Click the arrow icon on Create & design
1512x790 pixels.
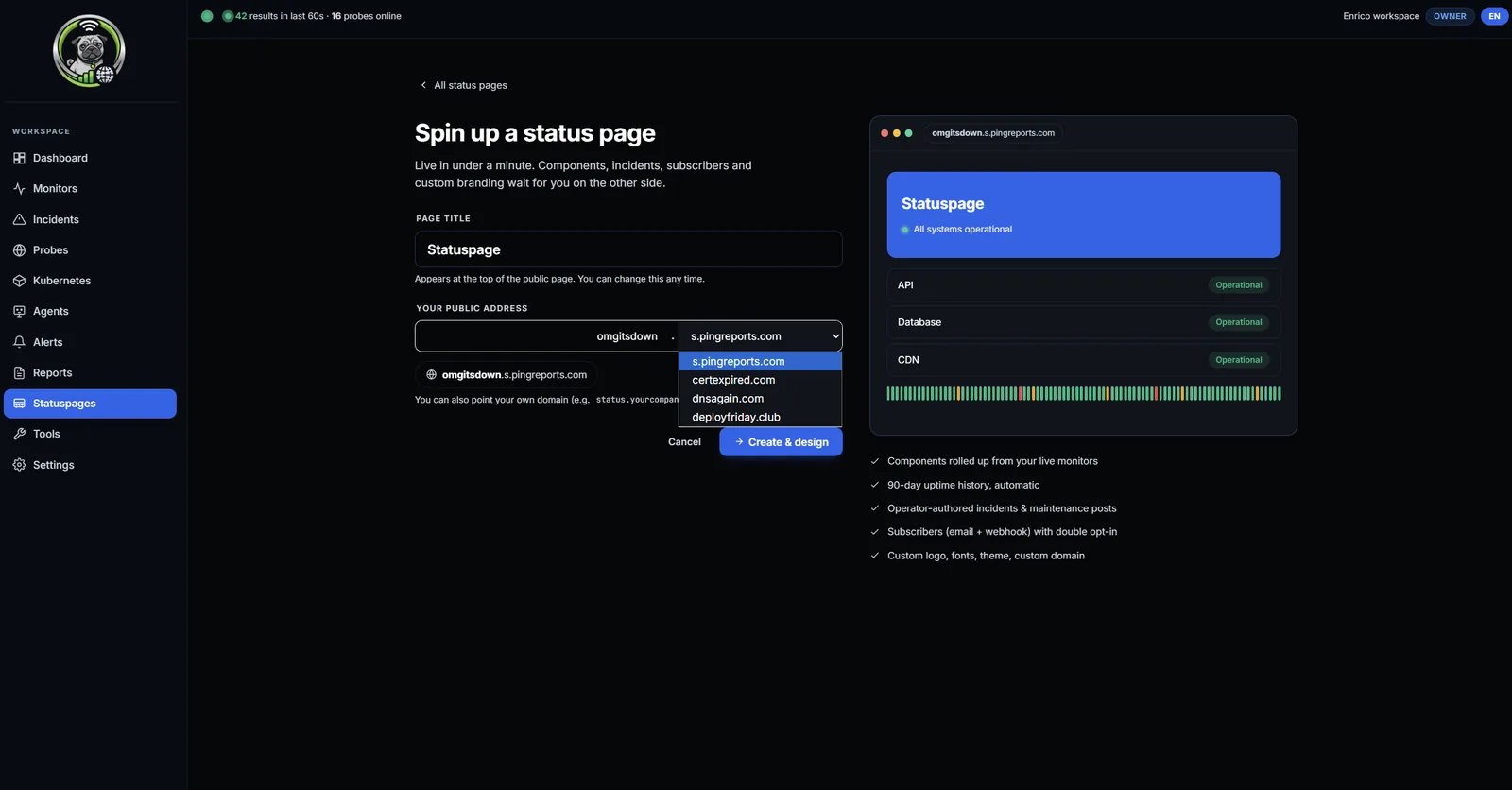coord(739,442)
